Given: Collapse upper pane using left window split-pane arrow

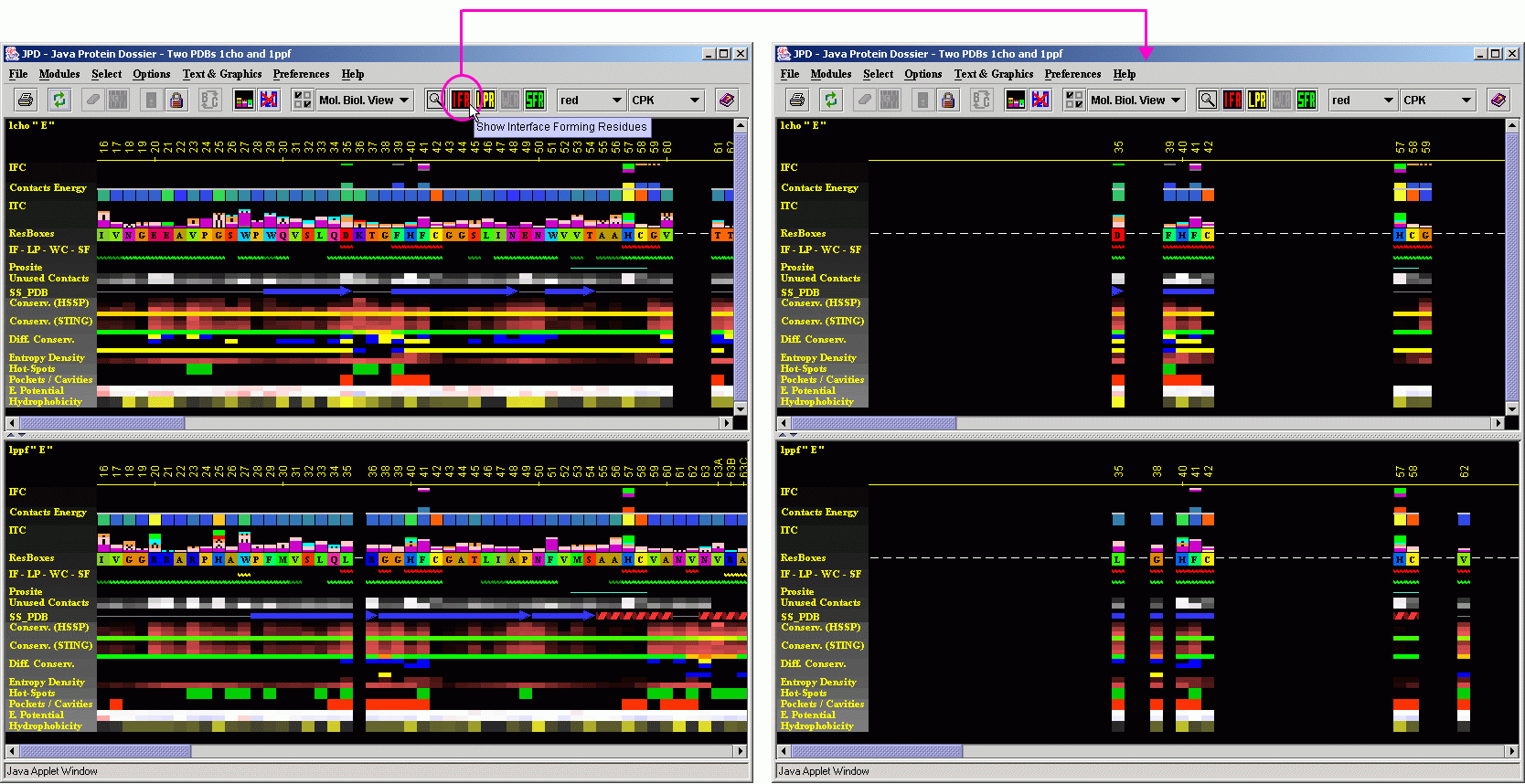Looking at the screenshot, I should (11, 435).
